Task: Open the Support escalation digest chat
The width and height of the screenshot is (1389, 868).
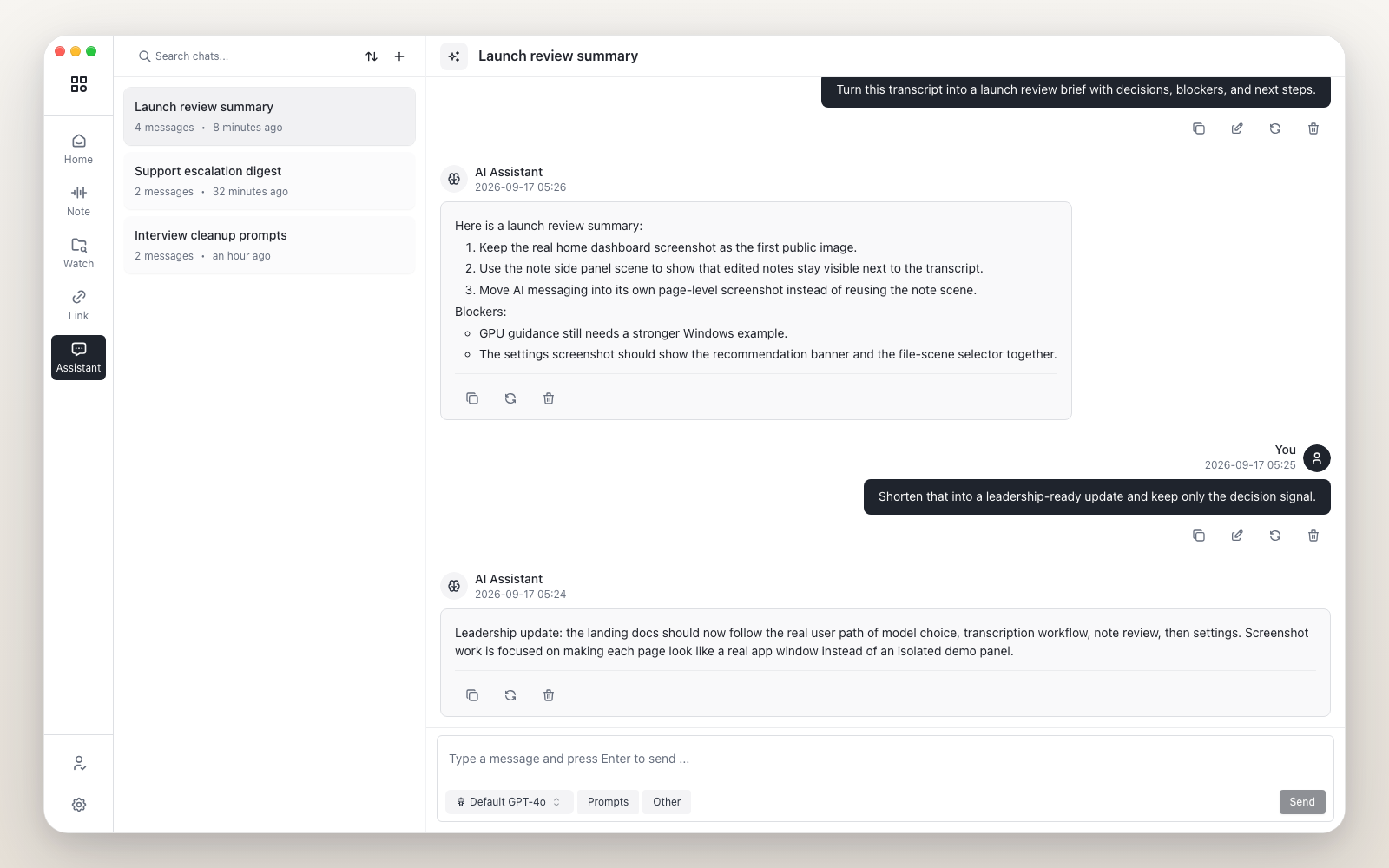Action: pos(269,181)
